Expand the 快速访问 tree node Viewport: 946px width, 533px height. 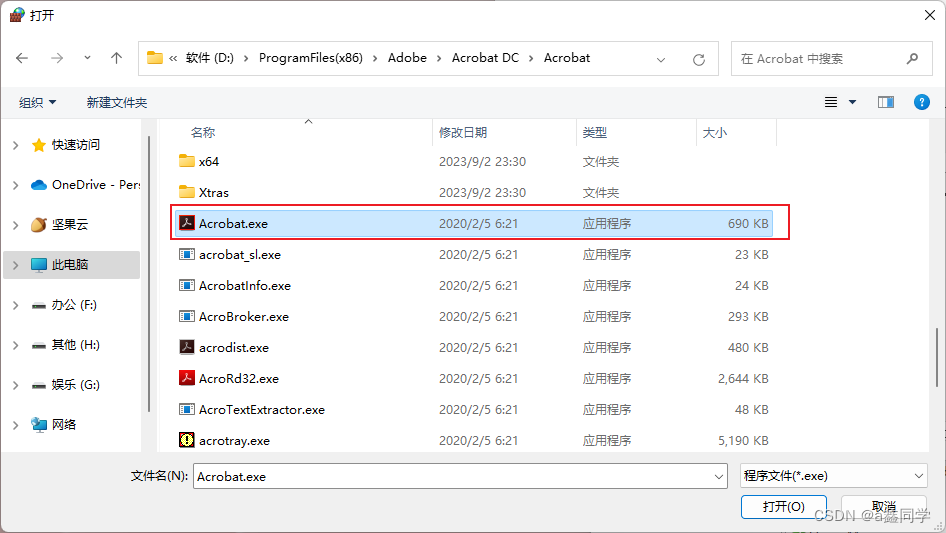[x=16, y=145]
